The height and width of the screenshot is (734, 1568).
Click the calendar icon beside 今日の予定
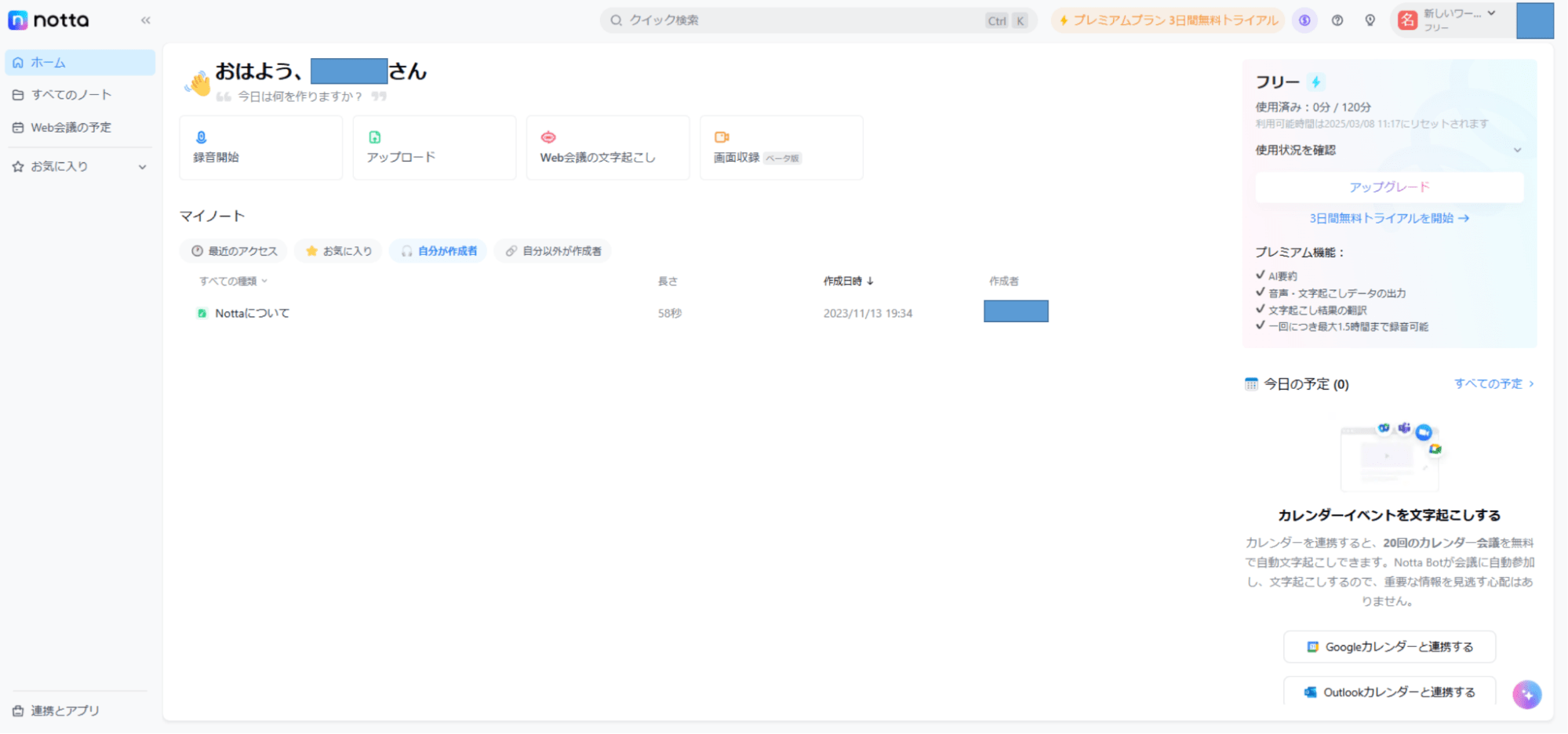(1251, 383)
